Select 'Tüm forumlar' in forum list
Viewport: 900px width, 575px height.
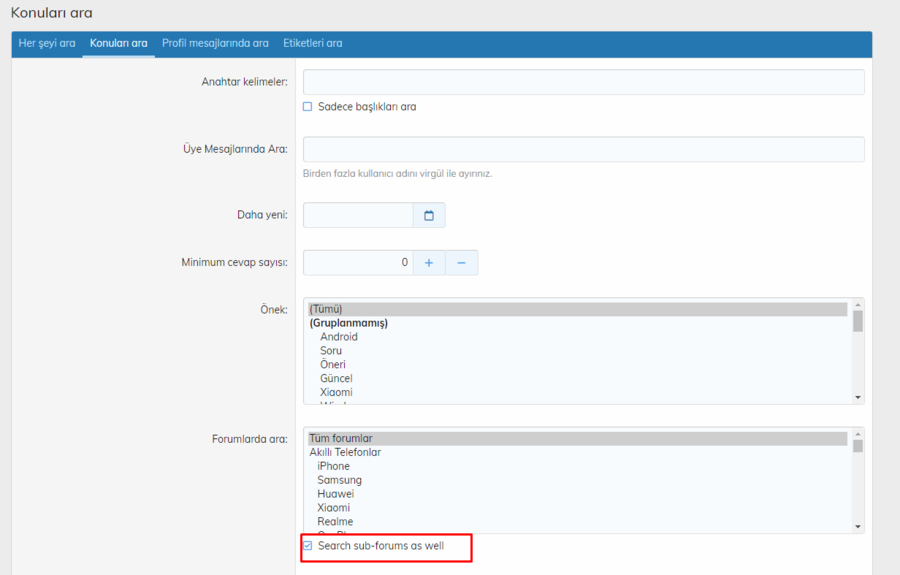577,438
